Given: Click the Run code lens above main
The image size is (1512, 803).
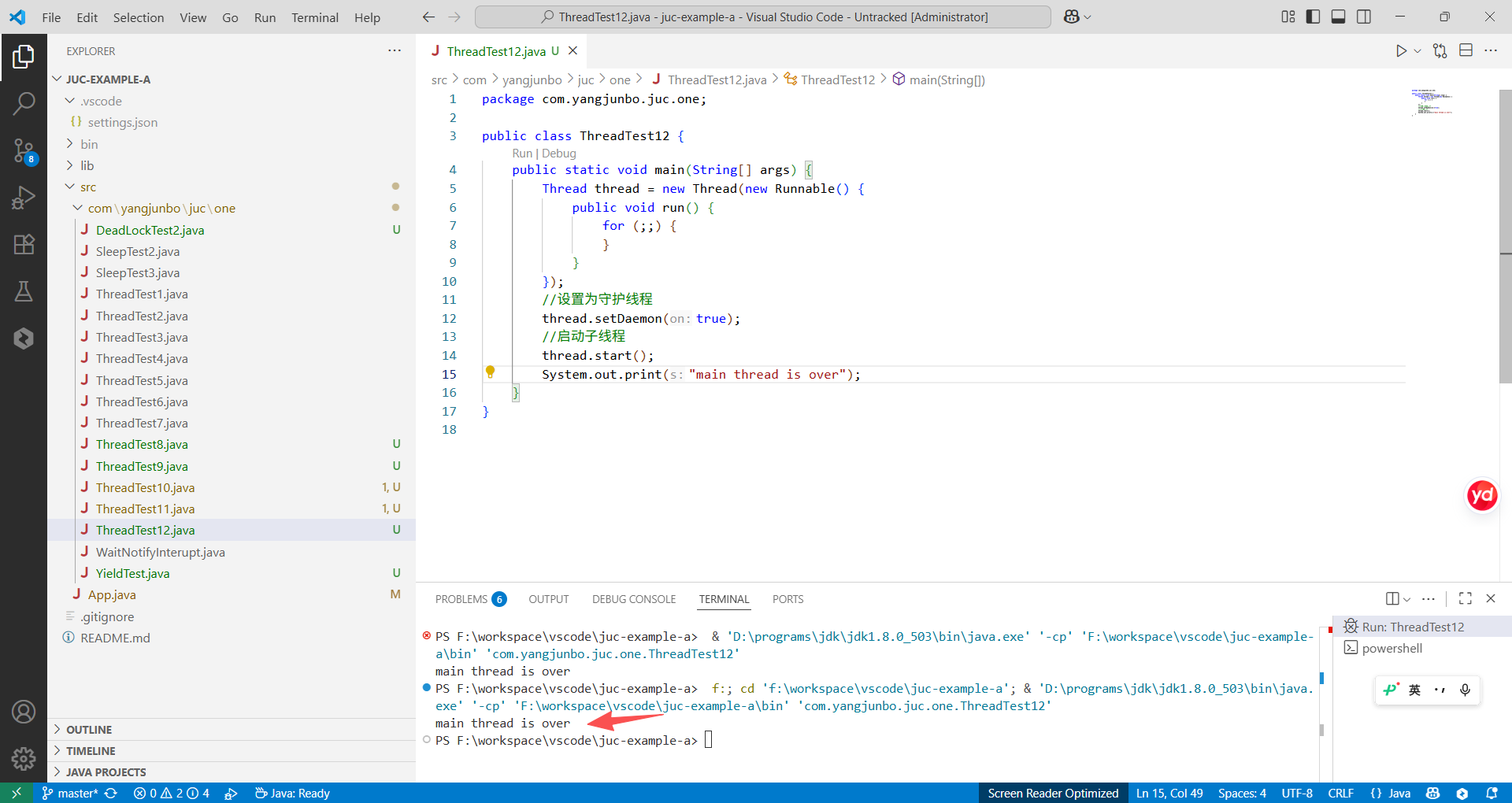Looking at the screenshot, I should [522, 154].
